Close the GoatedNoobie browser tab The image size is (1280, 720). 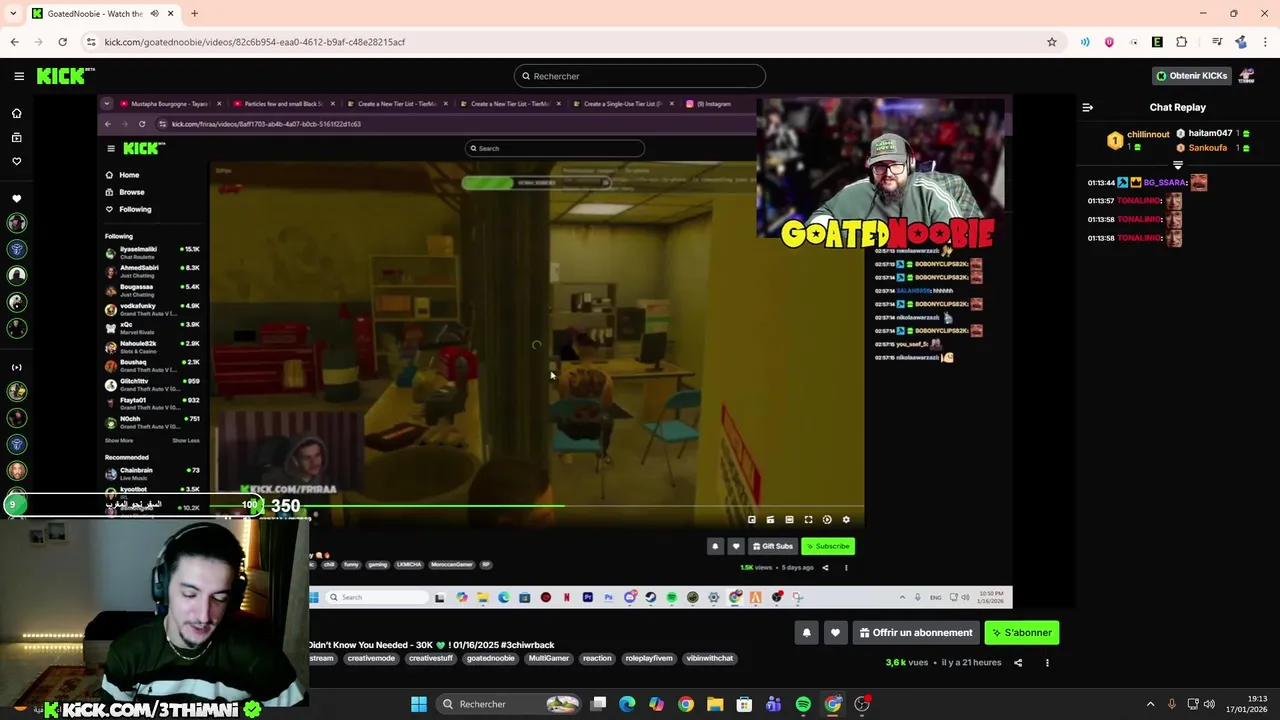click(170, 14)
